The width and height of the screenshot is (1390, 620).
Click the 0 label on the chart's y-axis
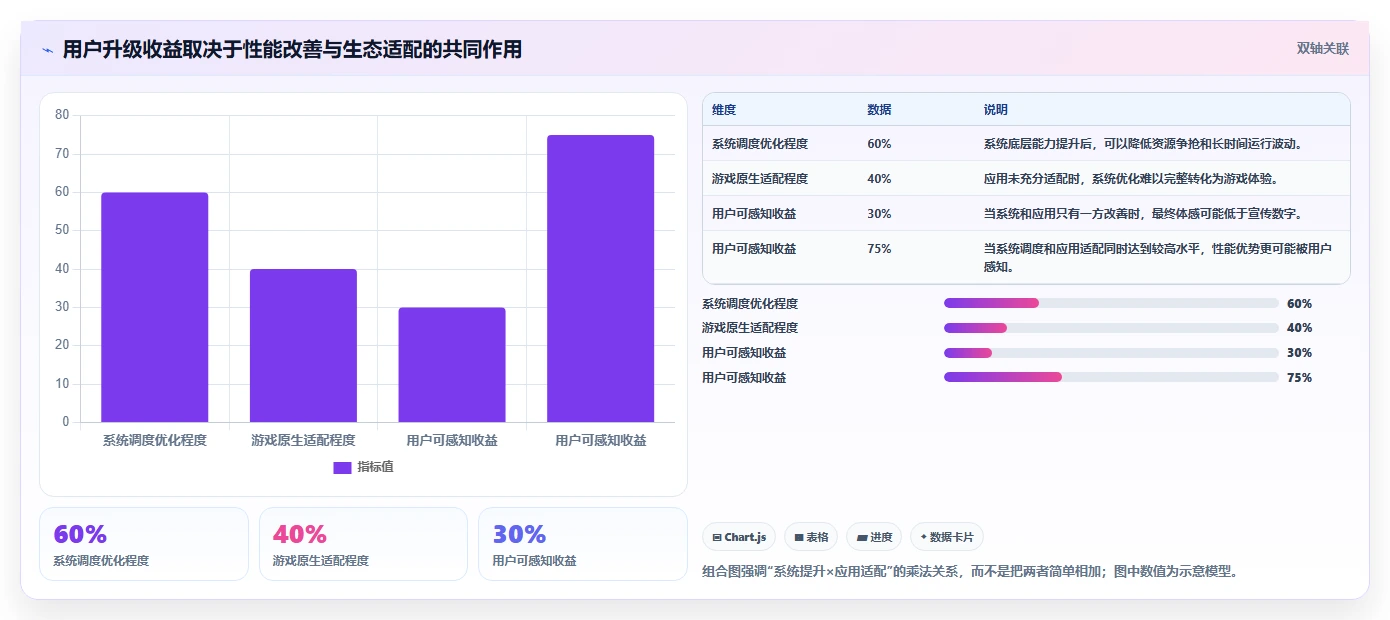tap(66, 422)
